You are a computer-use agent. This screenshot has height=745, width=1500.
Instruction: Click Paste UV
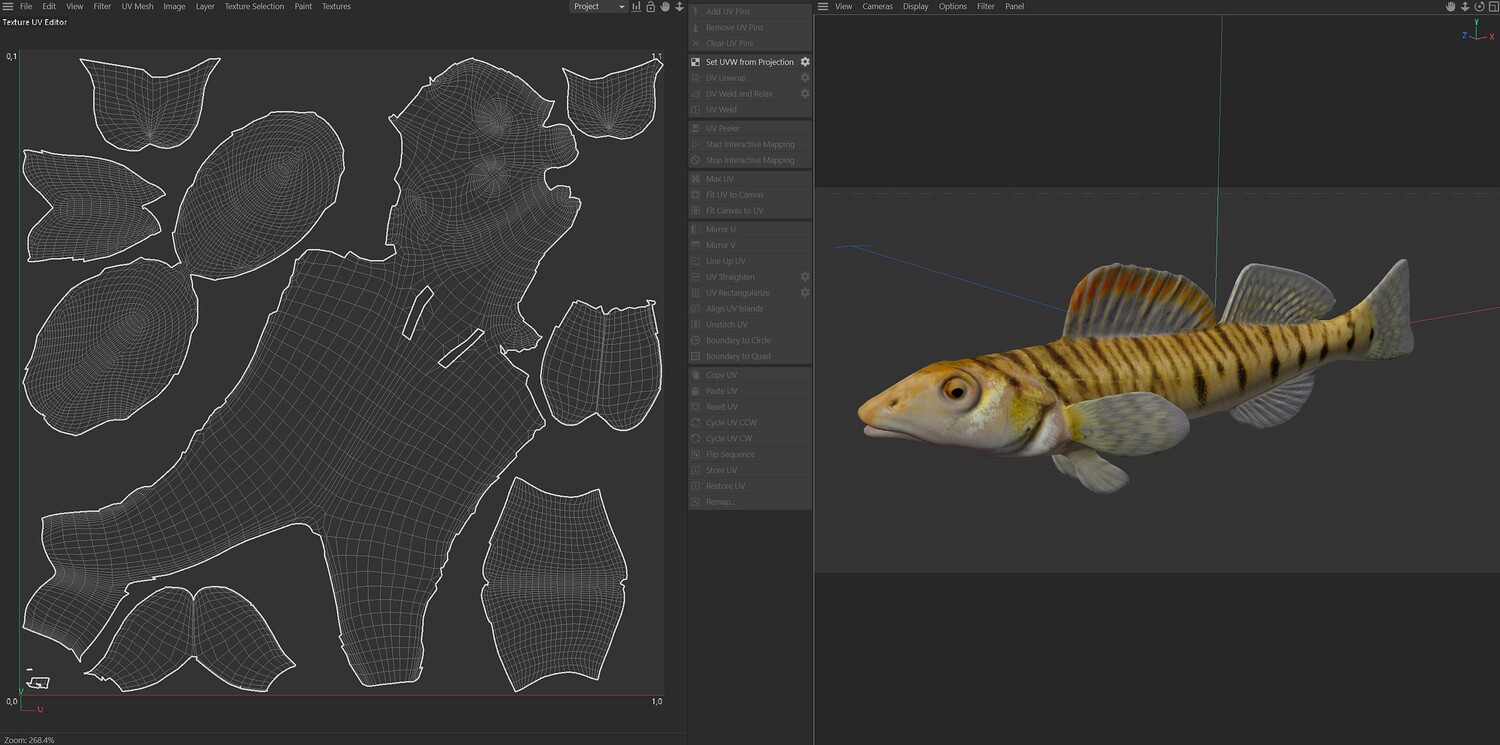pos(750,391)
